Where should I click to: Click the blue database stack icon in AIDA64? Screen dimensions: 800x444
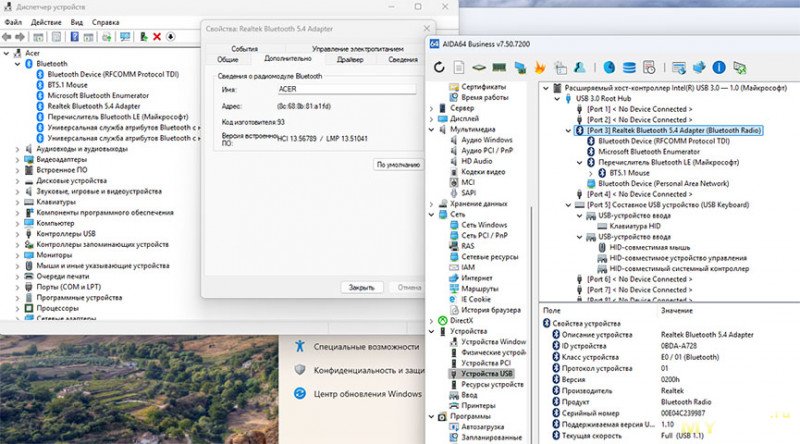[629, 67]
